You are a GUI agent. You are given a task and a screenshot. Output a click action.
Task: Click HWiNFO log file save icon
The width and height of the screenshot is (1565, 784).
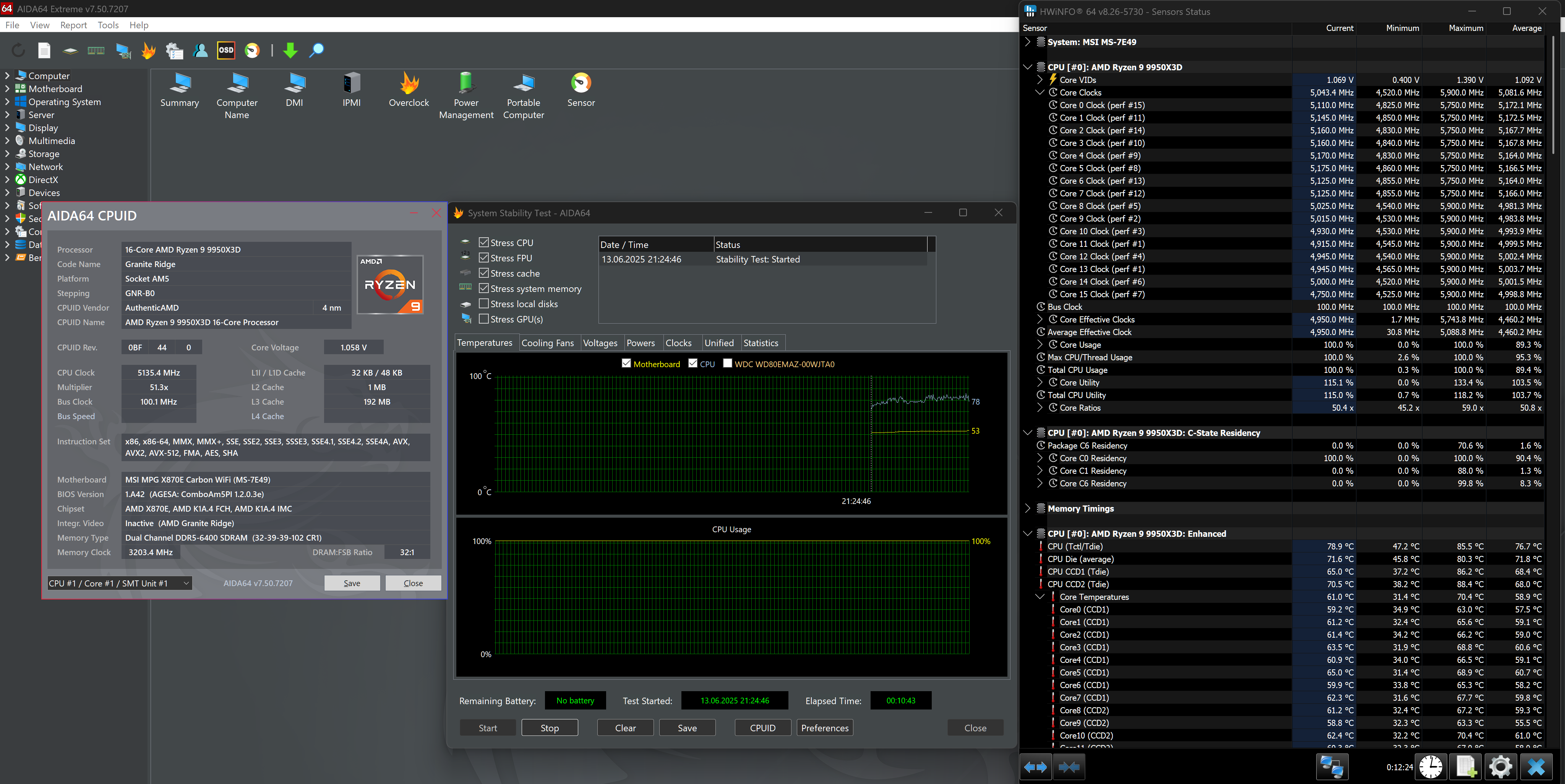[x=1466, y=767]
